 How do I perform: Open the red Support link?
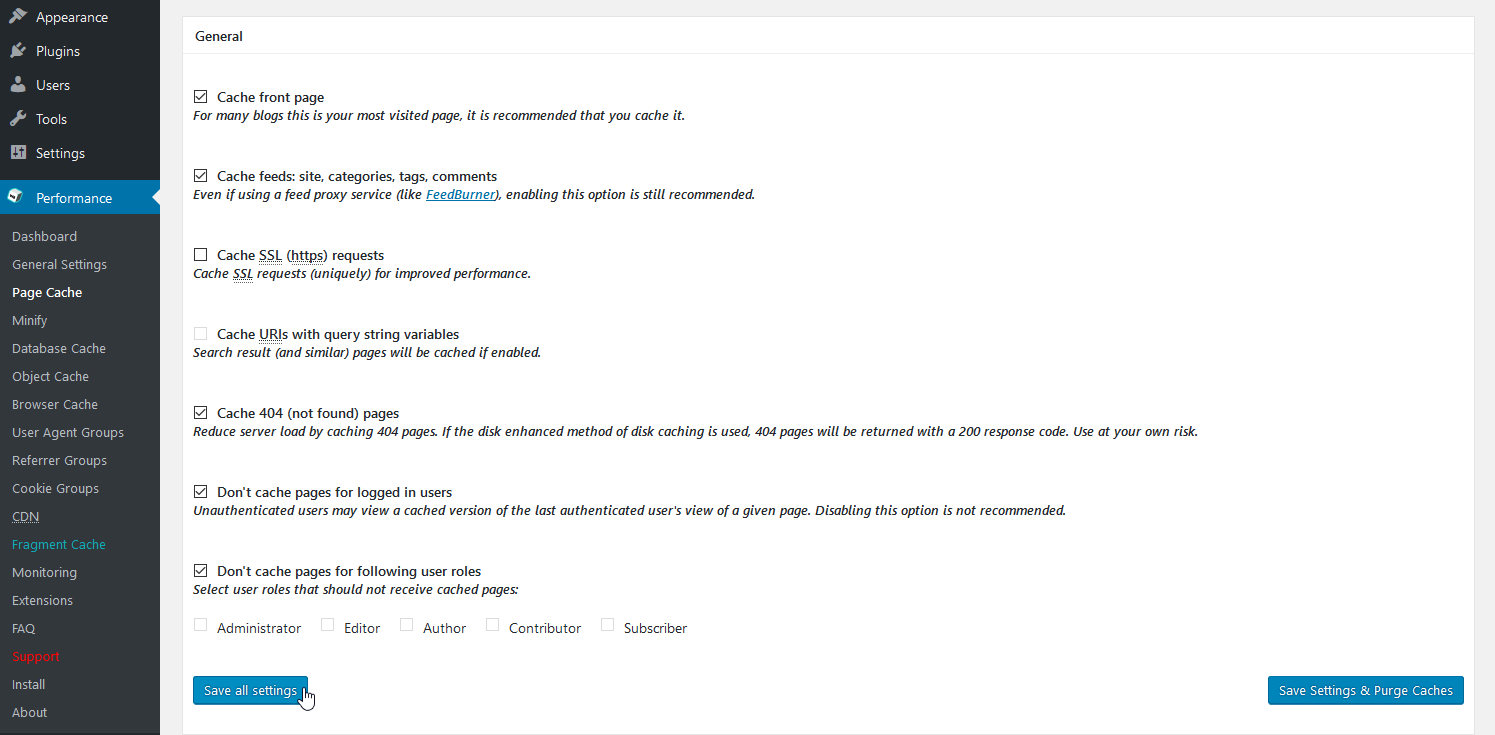[x=36, y=657]
